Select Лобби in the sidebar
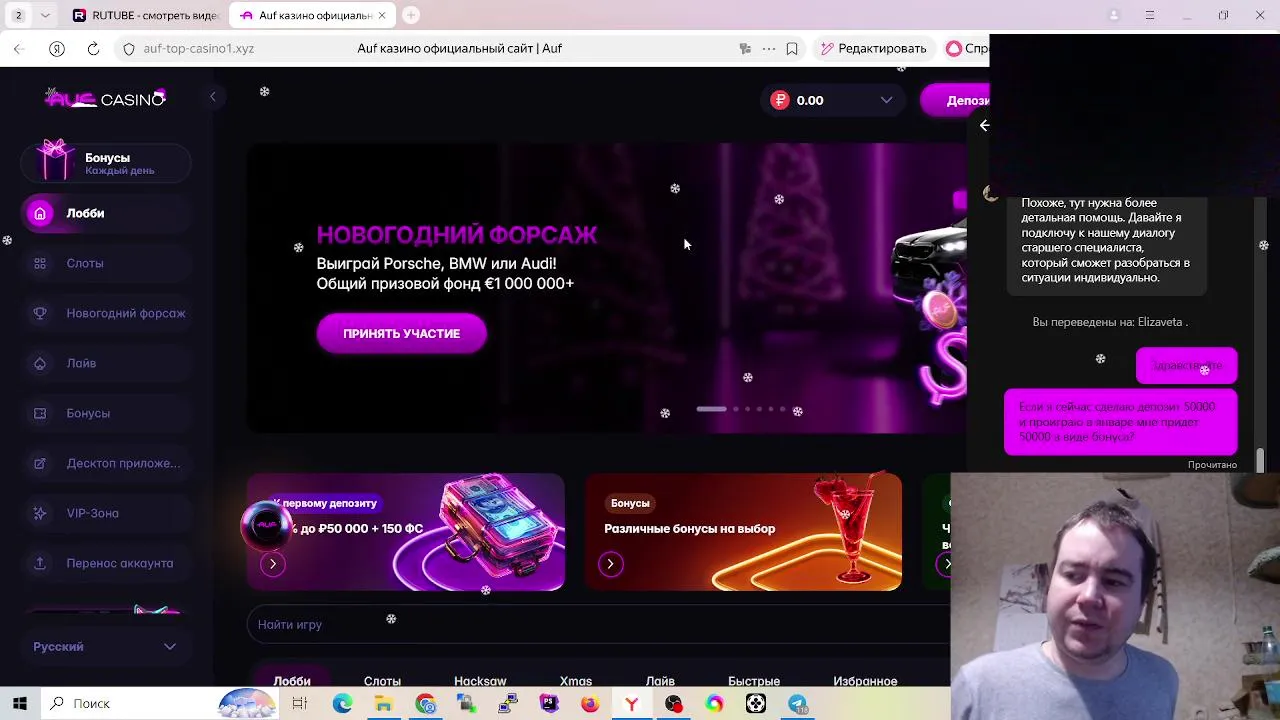 tap(106, 213)
